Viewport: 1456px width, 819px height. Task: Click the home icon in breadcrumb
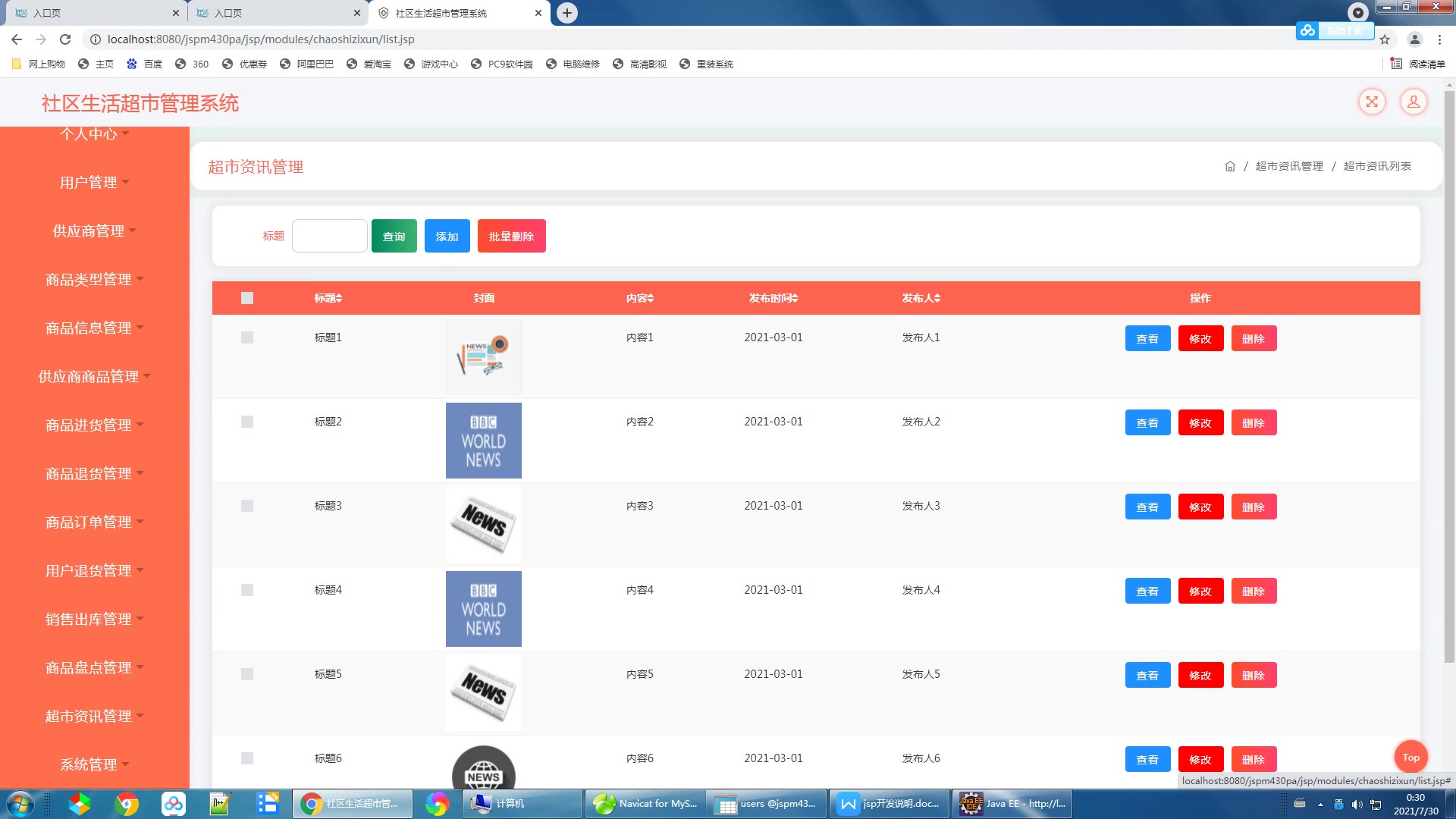click(x=1230, y=166)
